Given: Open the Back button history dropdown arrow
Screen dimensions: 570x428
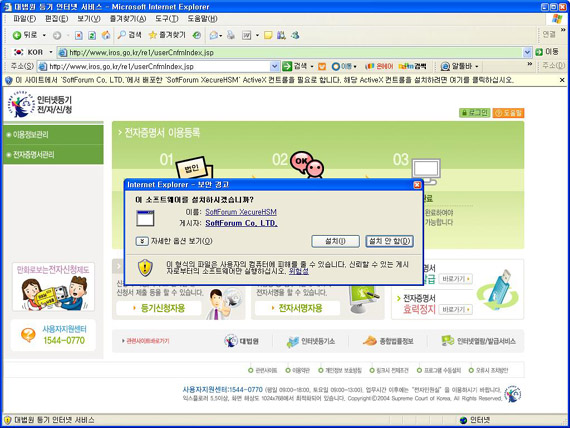Looking at the screenshot, I should pyautogui.click(x=44, y=35).
